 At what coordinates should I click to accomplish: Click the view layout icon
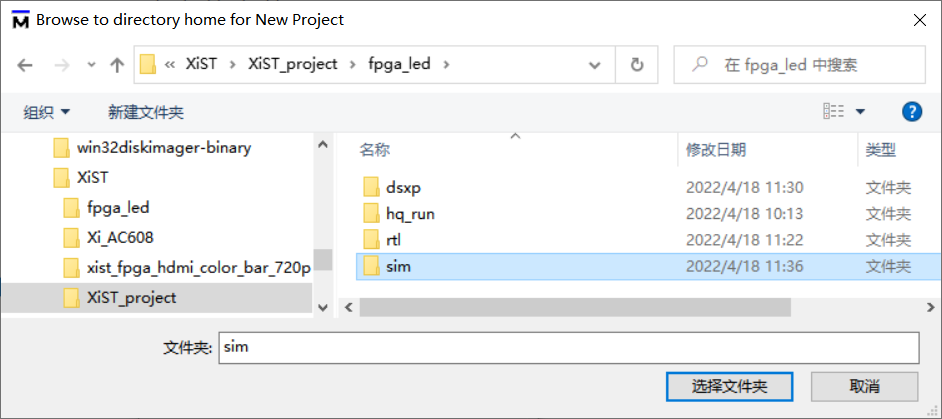tap(834, 111)
